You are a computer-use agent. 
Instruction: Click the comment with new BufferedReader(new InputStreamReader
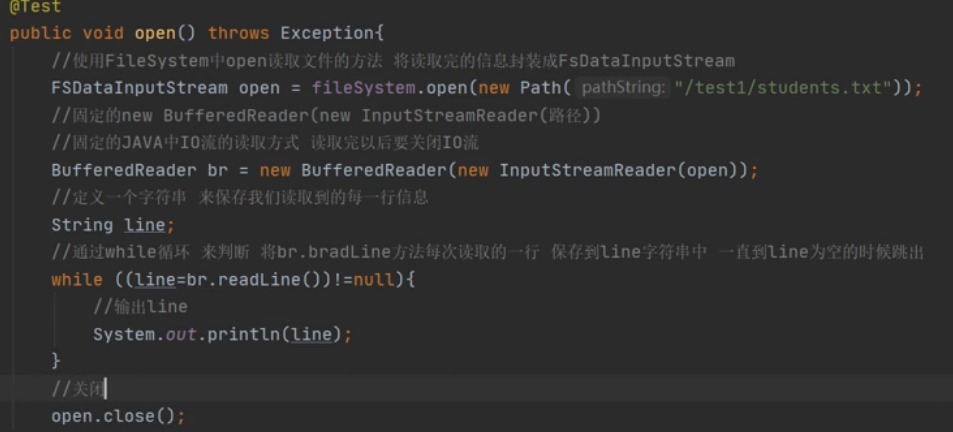(326, 115)
